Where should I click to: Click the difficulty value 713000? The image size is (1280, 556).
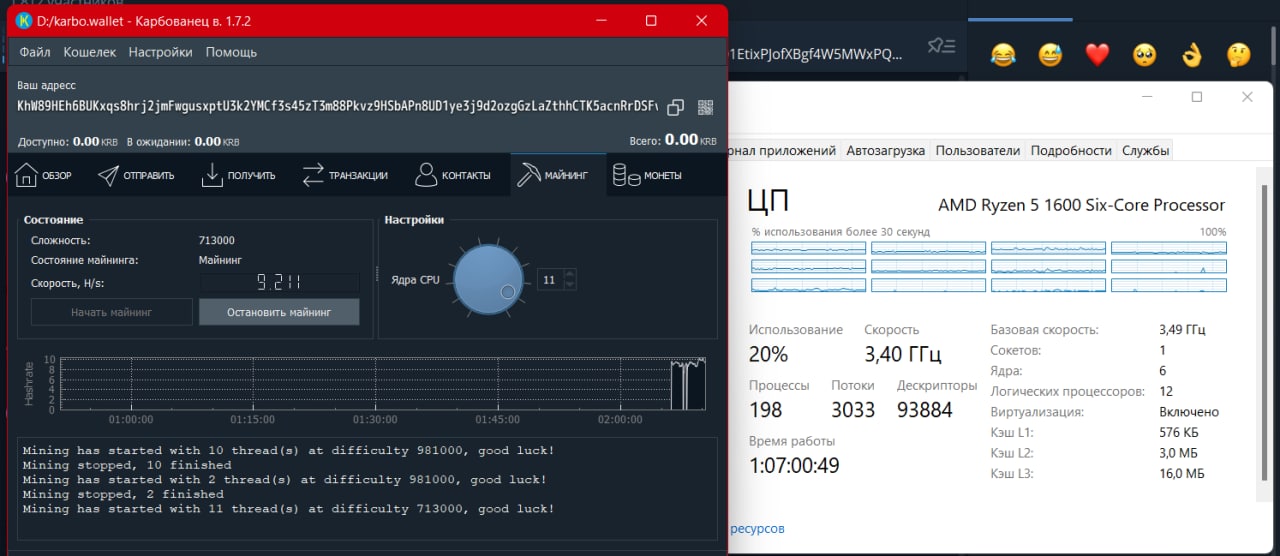(217, 240)
